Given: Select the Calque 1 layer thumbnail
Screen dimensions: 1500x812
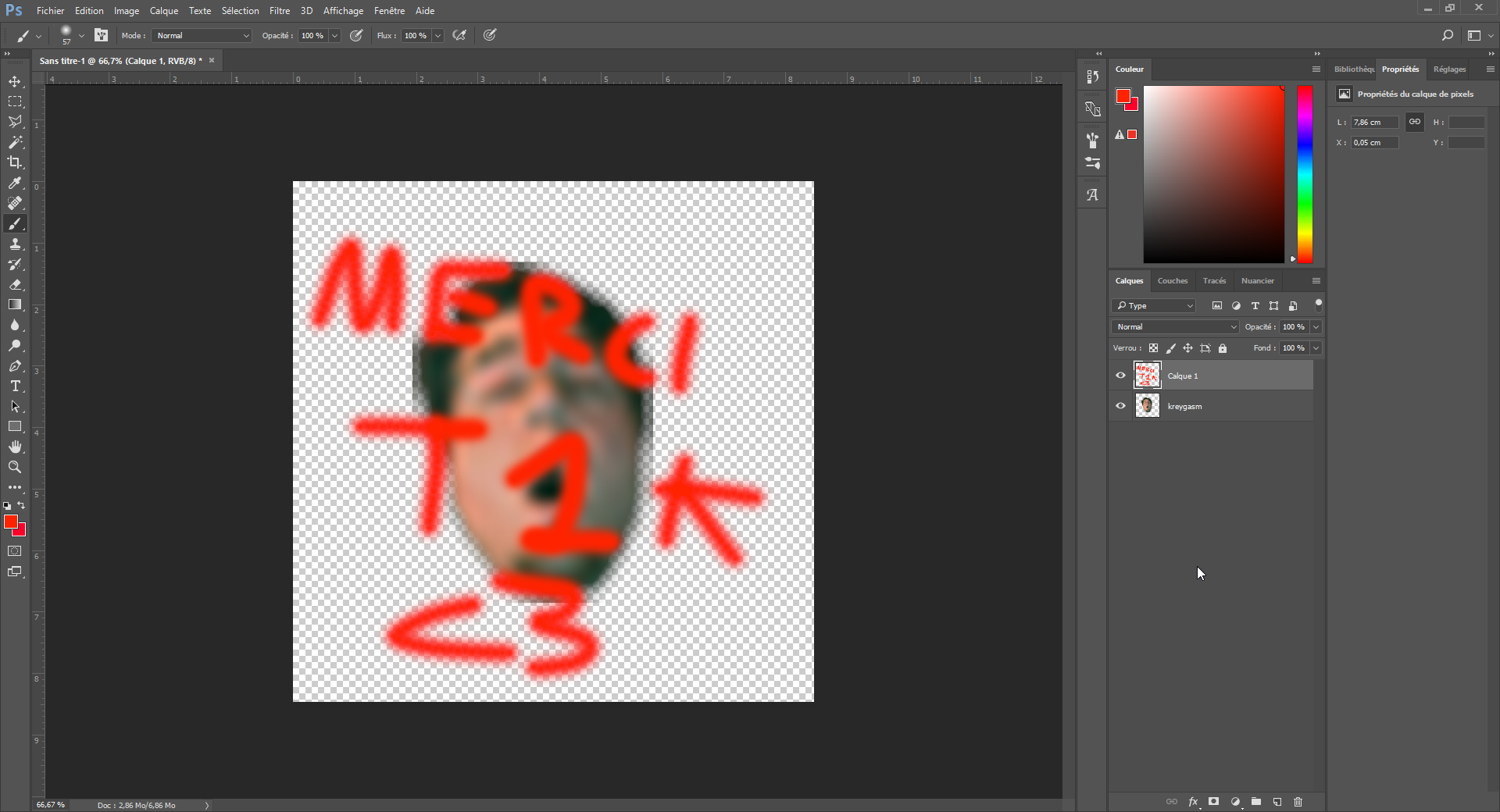Looking at the screenshot, I should (x=1148, y=376).
